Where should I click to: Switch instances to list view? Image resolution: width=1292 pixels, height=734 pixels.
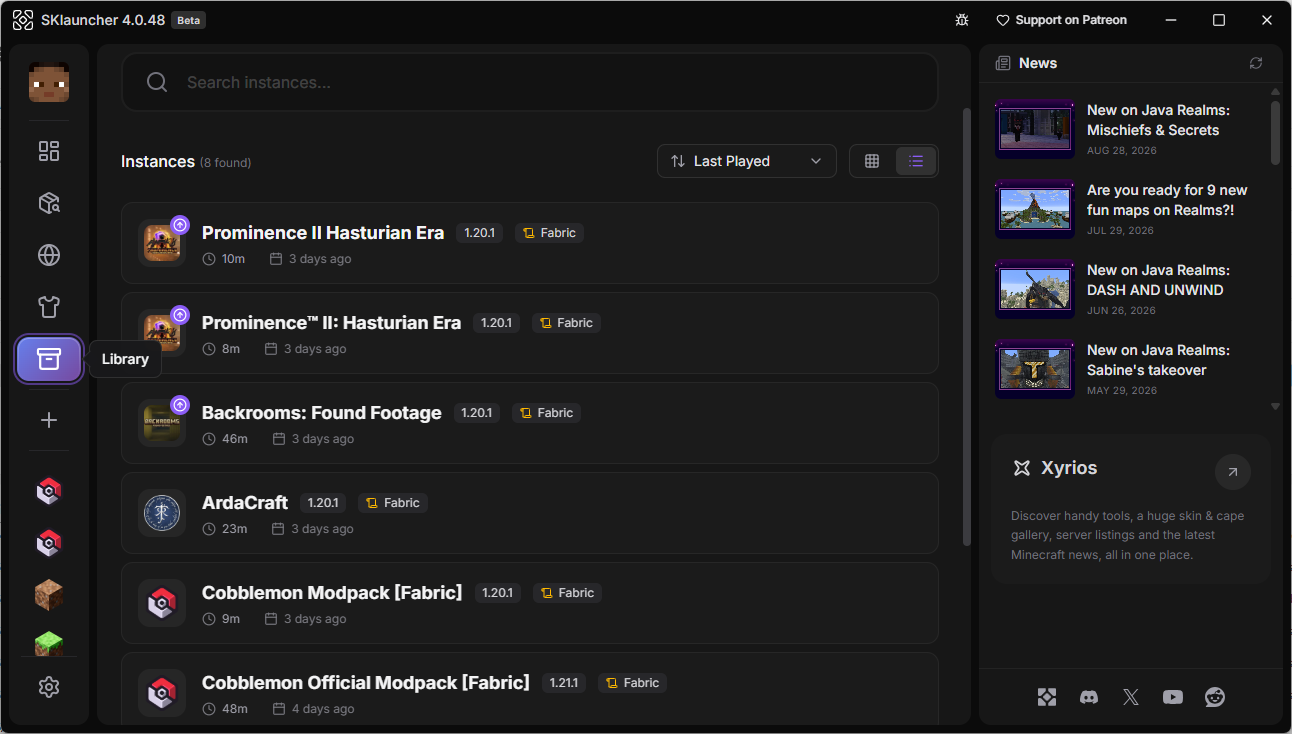tap(916, 161)
